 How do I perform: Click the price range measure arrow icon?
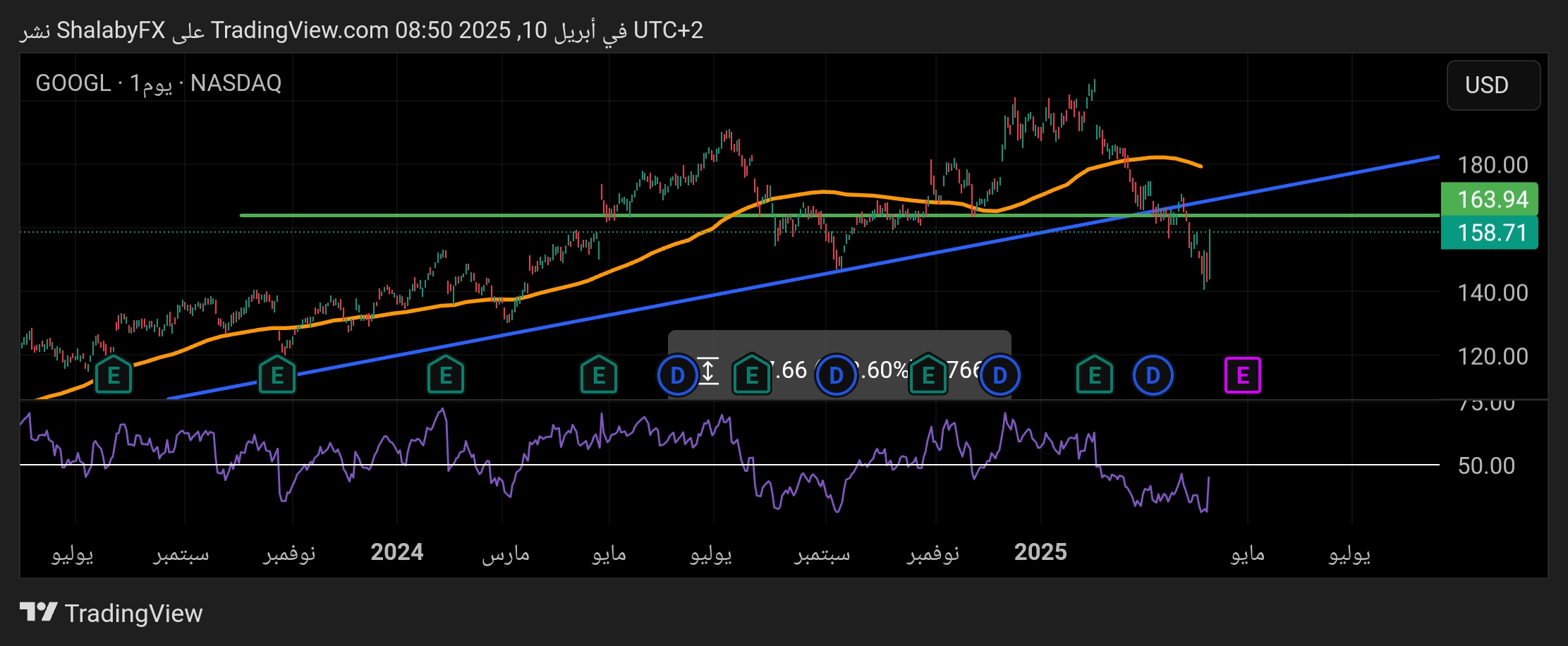(708, 371)
